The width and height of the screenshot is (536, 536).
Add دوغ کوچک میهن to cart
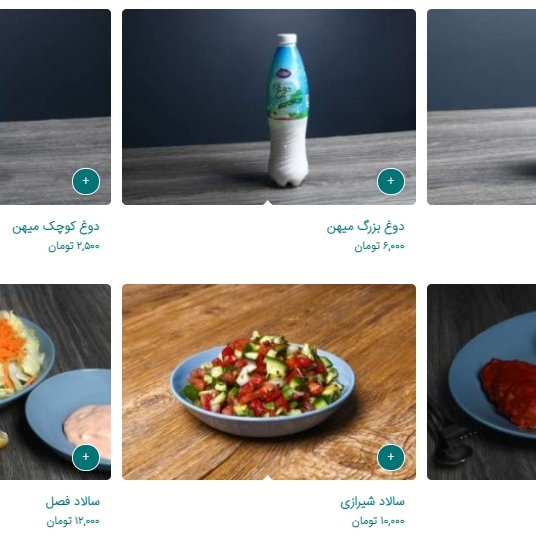[x=86, y=181]
